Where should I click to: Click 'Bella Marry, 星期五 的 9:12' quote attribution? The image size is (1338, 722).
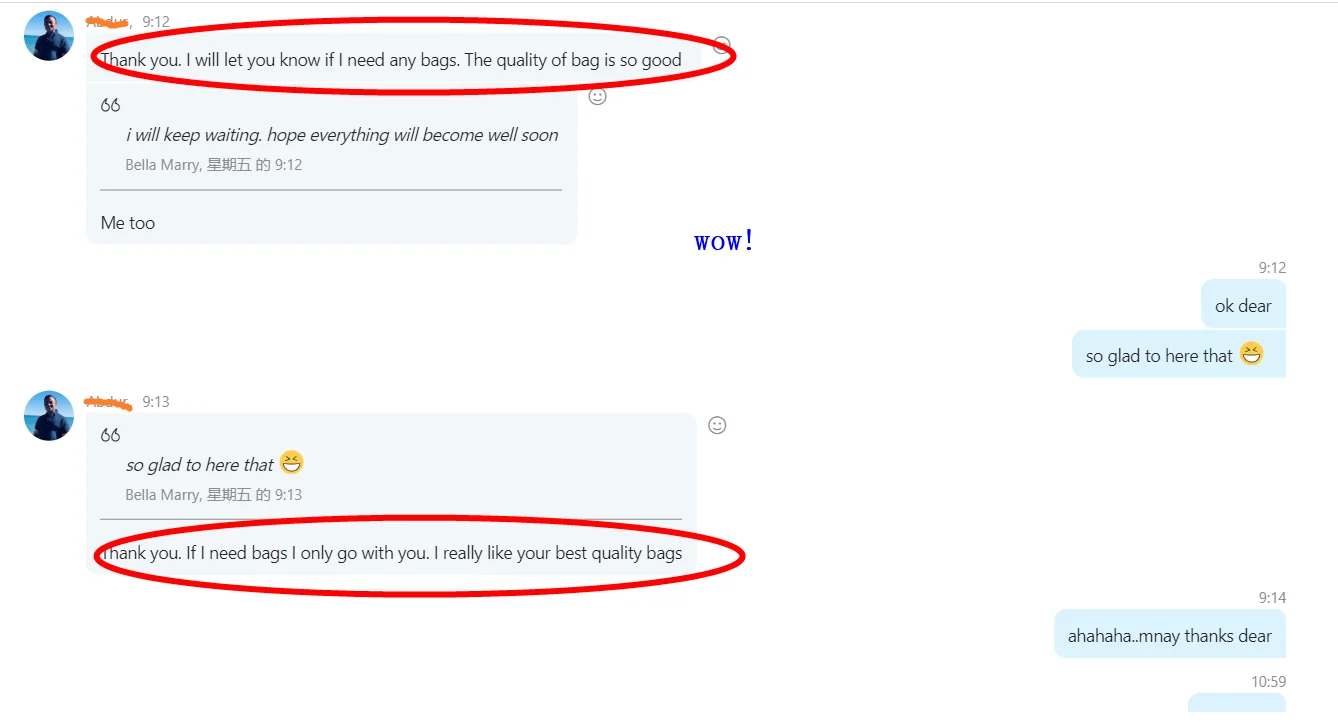coord(213,165)
